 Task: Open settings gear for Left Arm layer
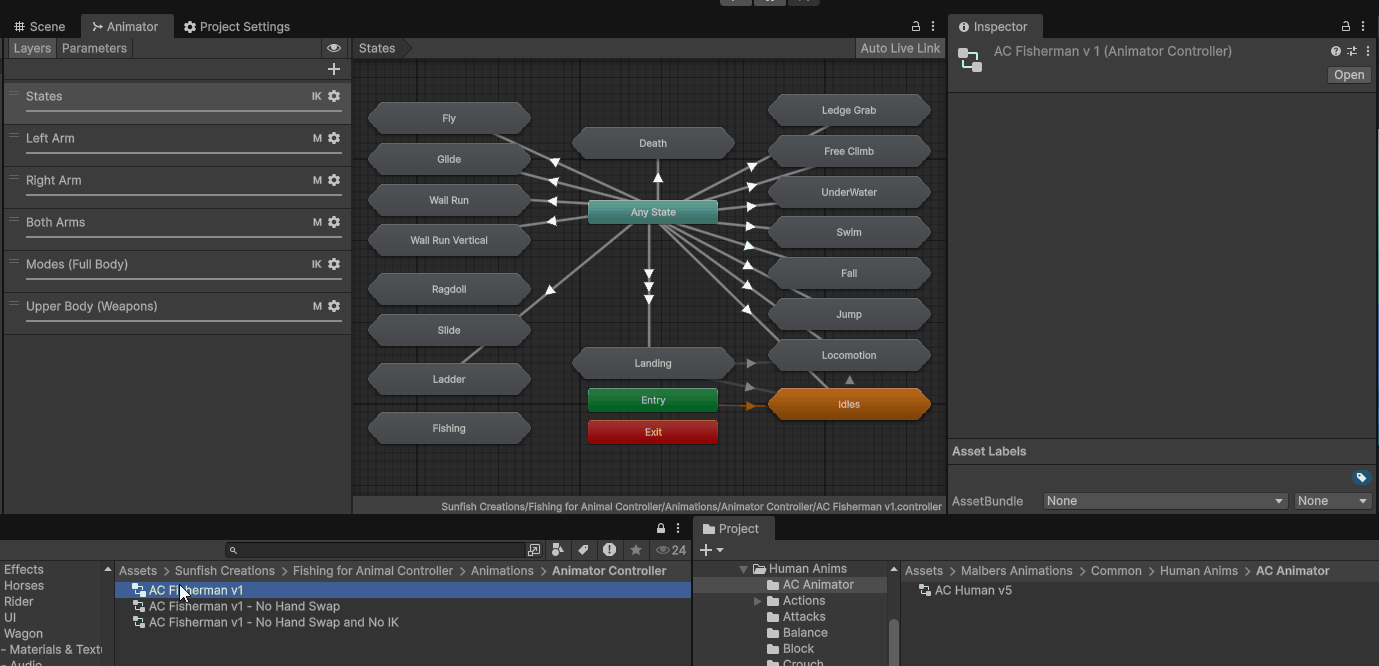334,138
